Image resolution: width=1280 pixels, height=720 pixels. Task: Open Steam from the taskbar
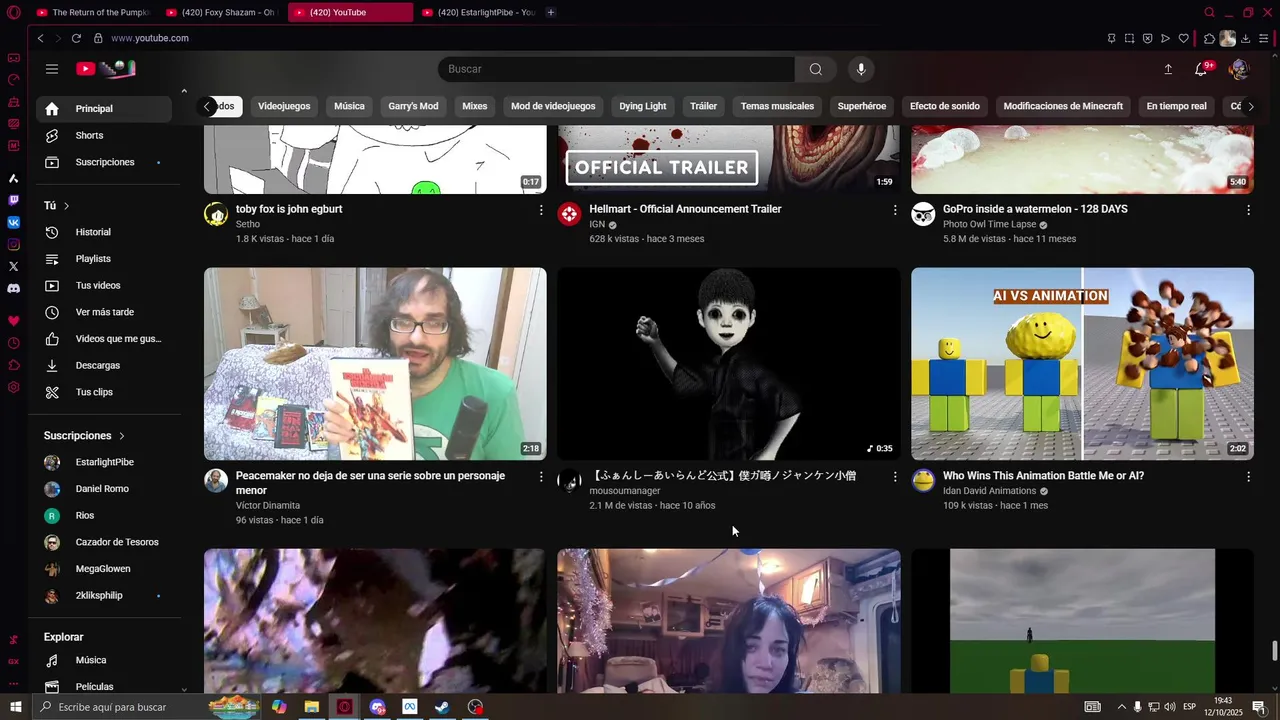coord(442,707)
